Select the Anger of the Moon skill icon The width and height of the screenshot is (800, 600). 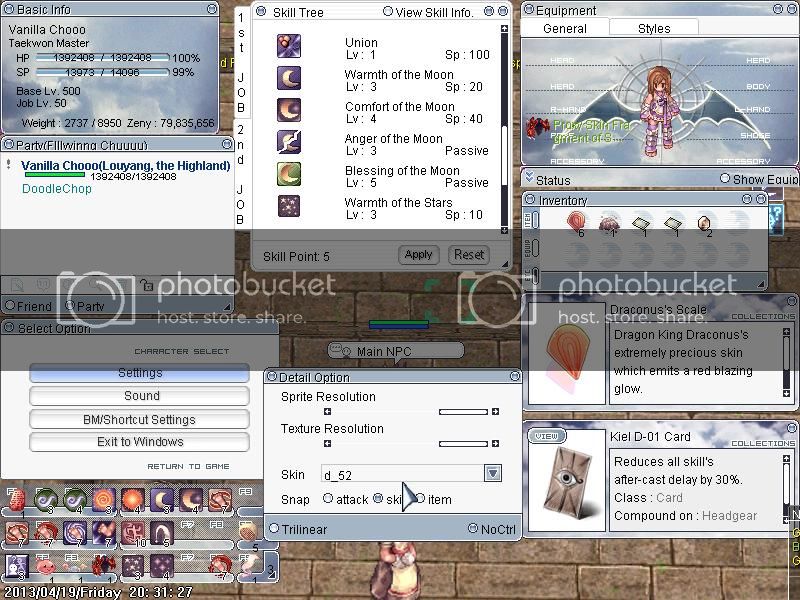(x=289, y=142)
